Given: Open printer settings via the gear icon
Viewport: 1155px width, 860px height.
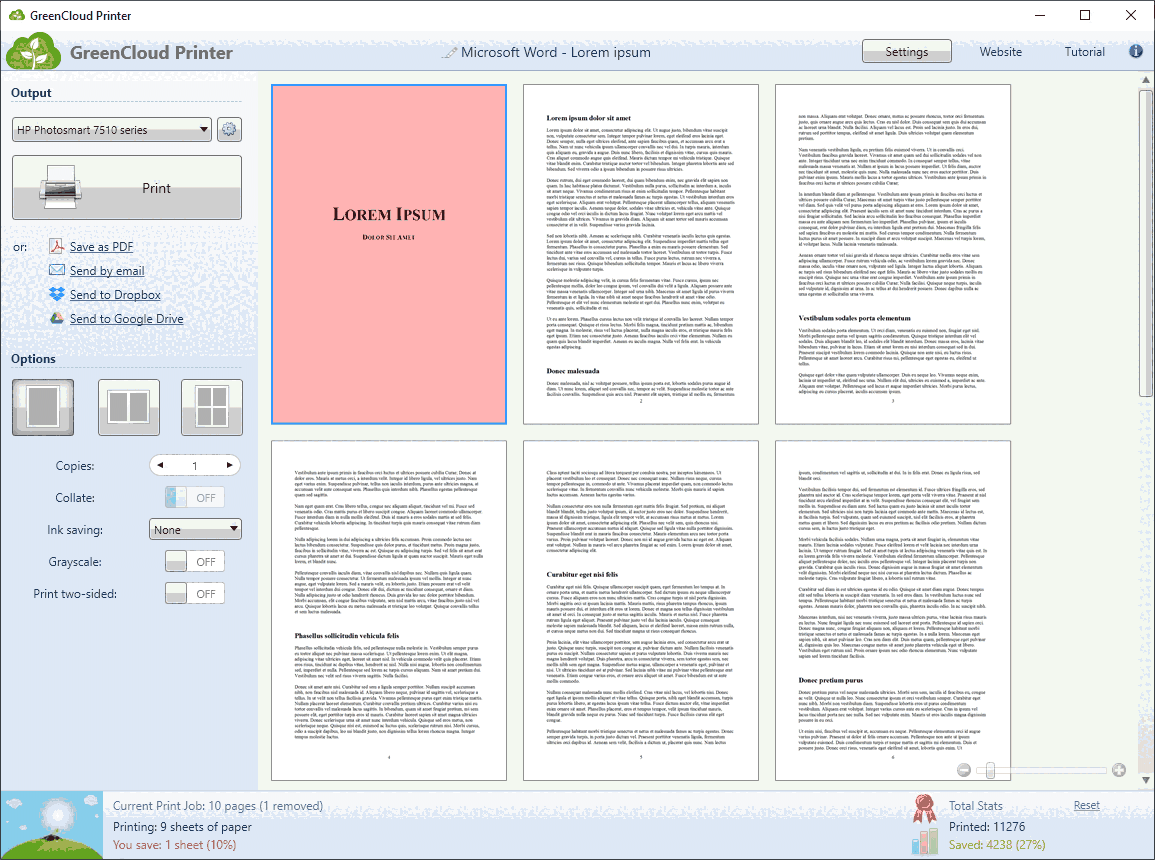Looking at the screenshot, I should (229, 129).
